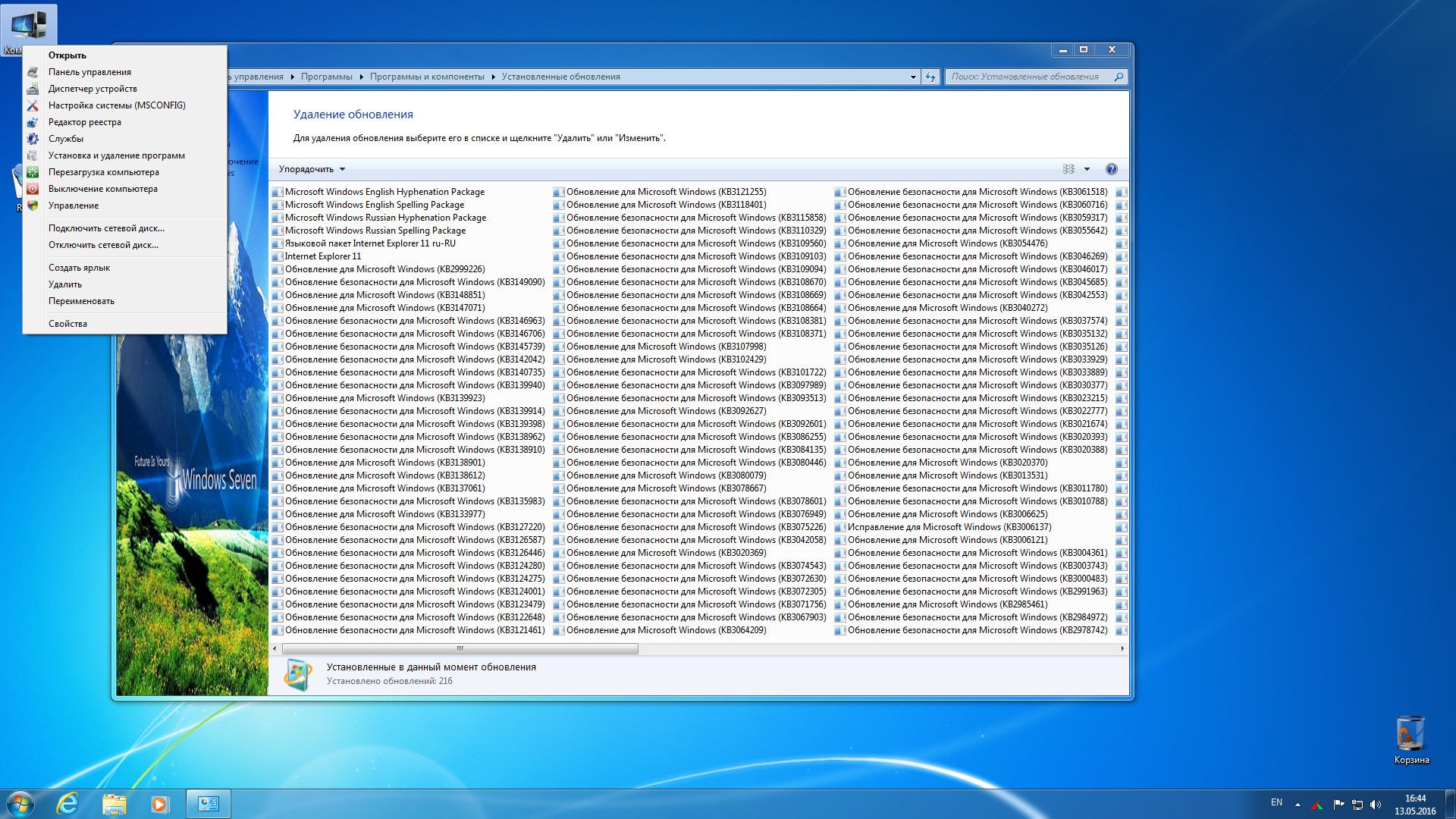This screenshot has width=1456, height=819.
Task: Select Подключить сетевой диск...
Action: tap(125, 228)
